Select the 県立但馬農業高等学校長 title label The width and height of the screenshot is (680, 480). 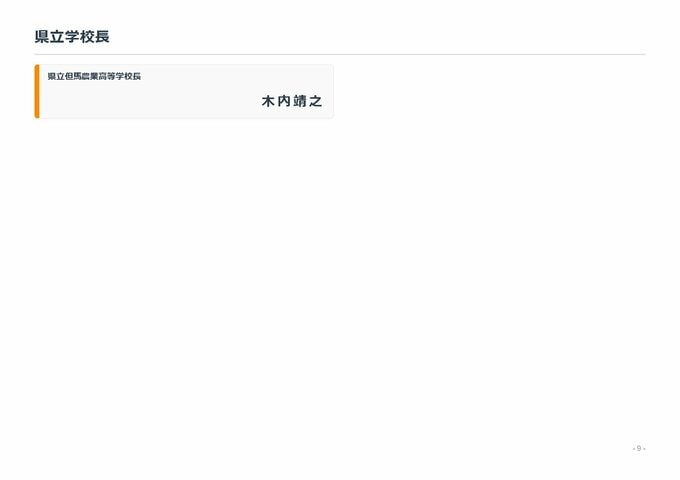[94, 76]
